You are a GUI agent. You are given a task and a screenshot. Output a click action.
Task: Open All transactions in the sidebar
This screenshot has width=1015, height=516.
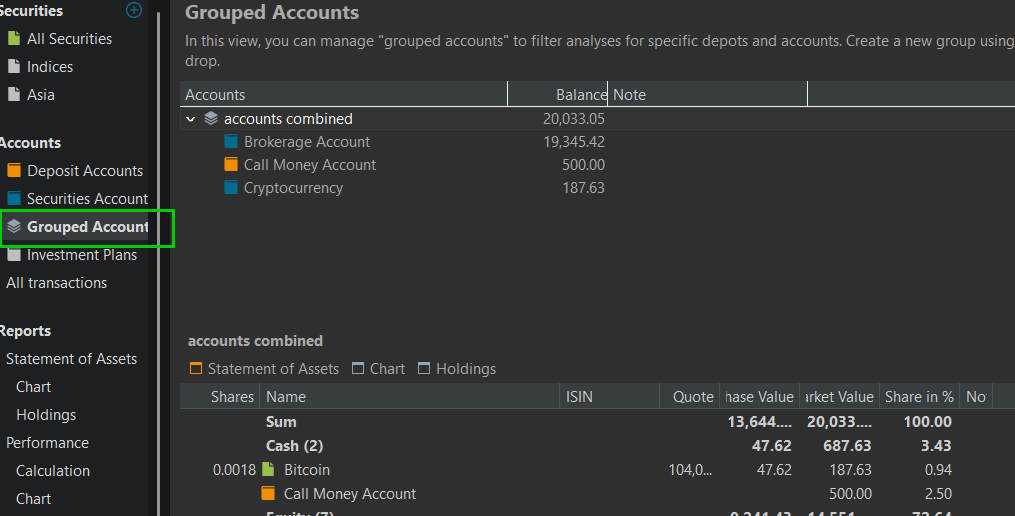[57, 283]
